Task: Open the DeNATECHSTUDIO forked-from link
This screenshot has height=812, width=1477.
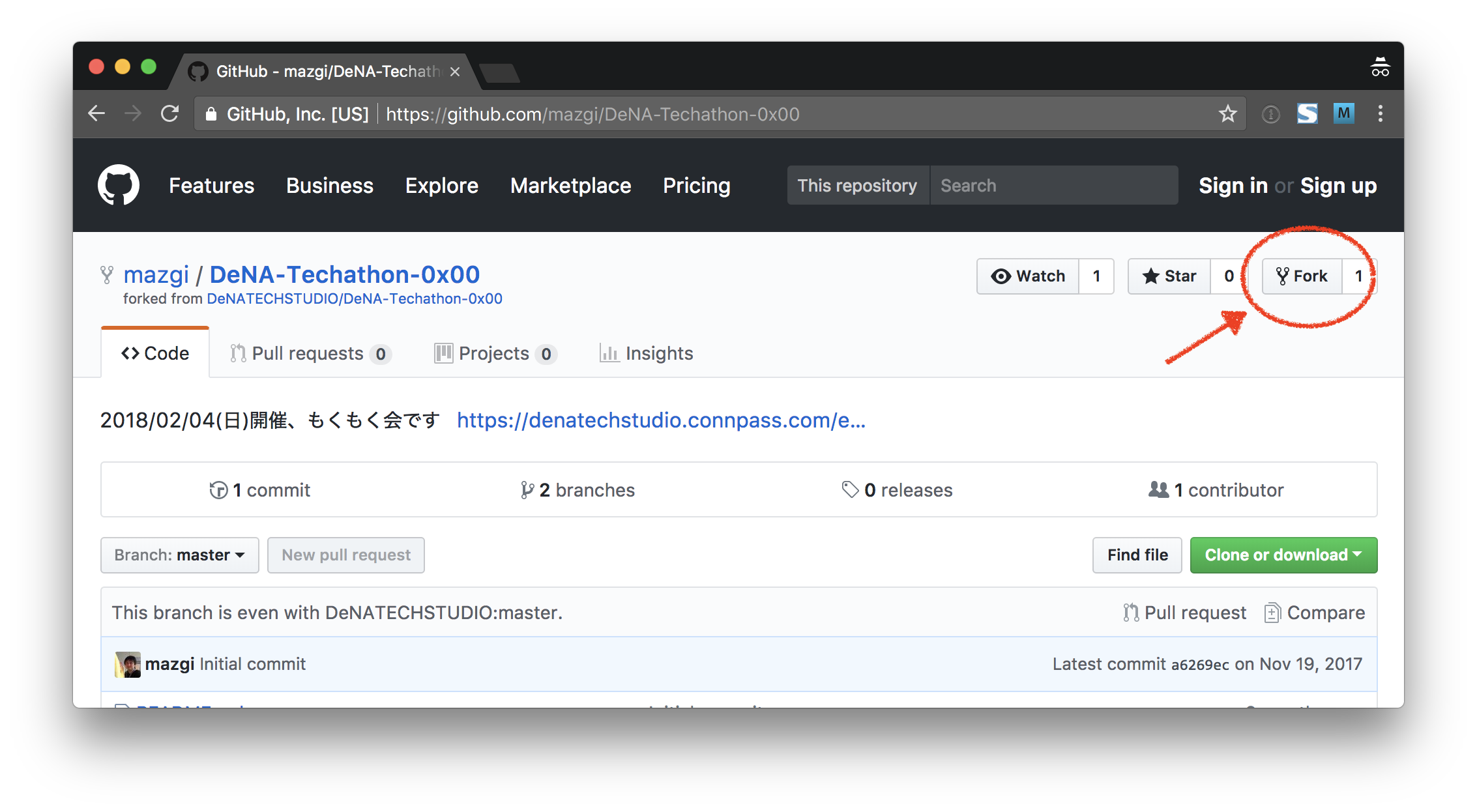Action: click(x=354, y=299)
